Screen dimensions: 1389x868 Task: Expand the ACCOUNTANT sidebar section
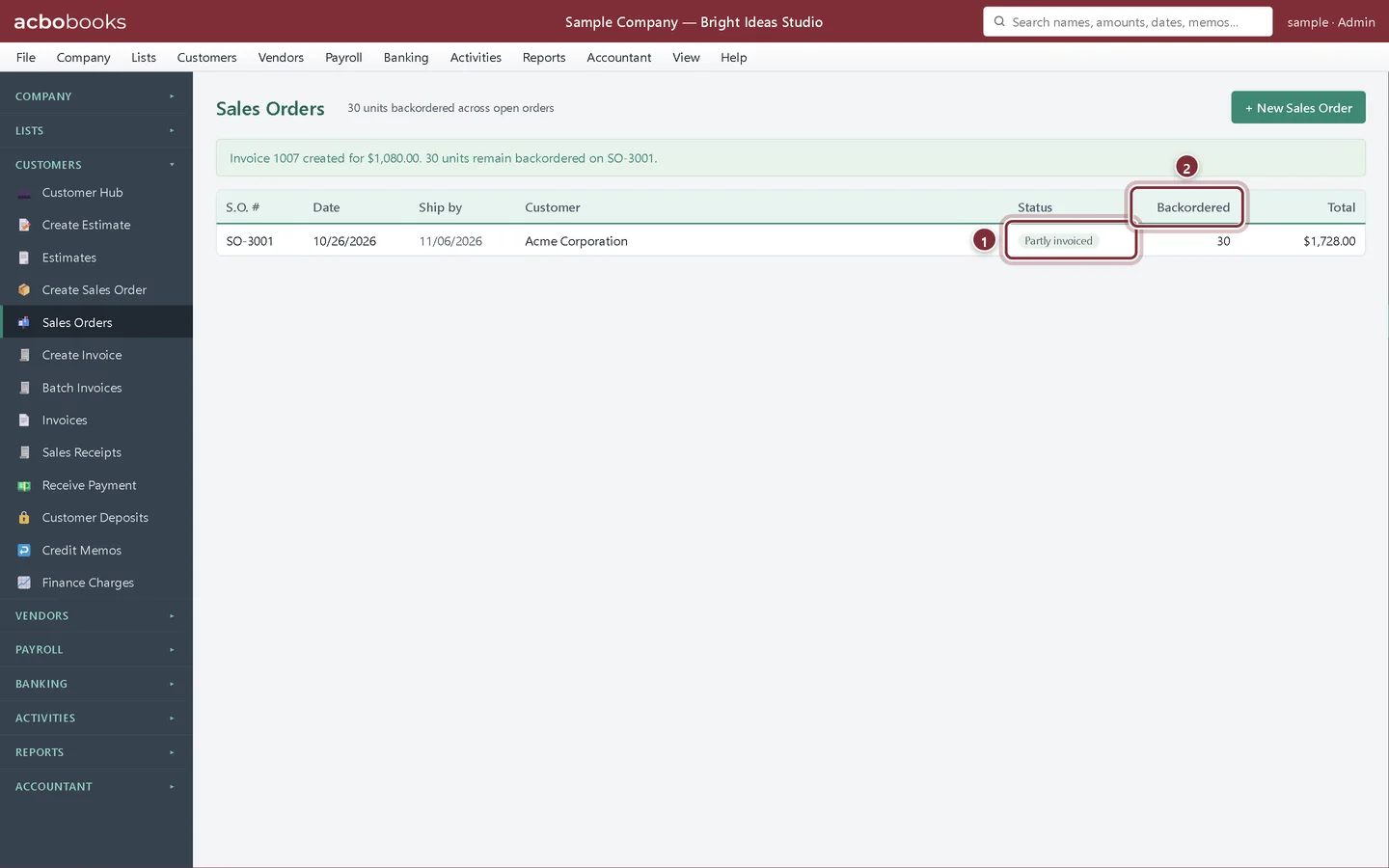[96, 787]
